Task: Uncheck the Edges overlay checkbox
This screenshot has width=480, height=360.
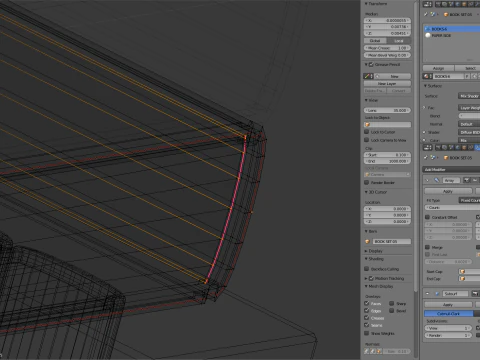Action: [x=367, y=311]
